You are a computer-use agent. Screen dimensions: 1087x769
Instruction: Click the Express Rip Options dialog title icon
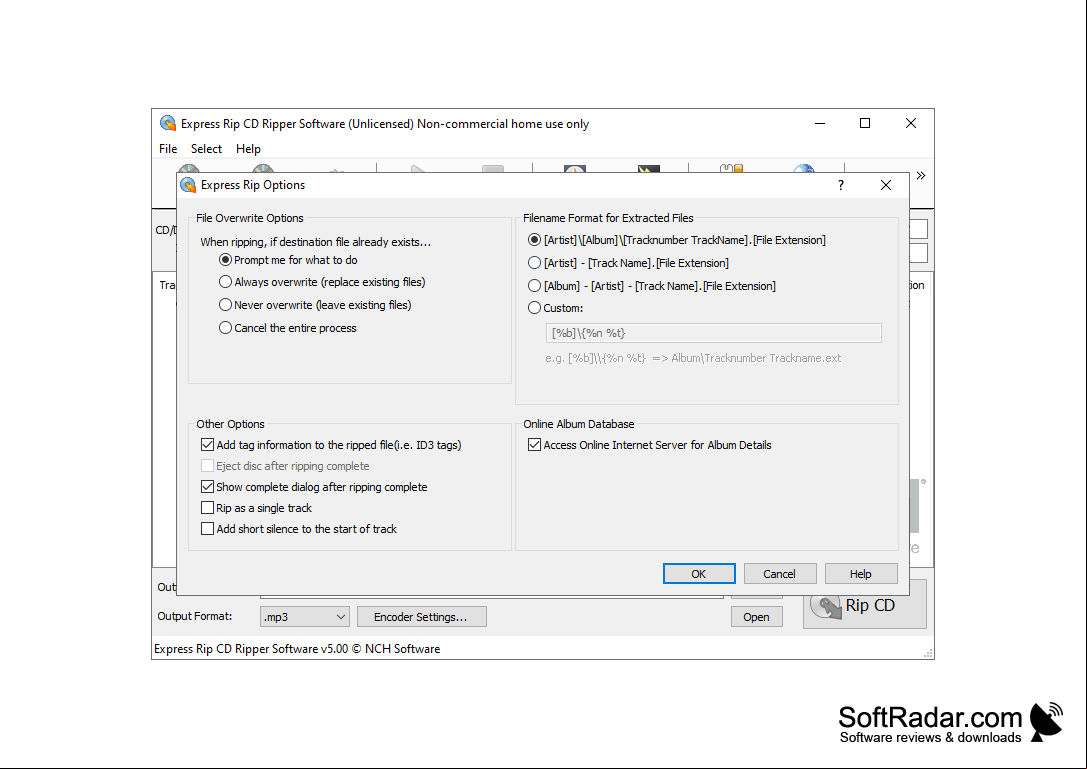188,185
